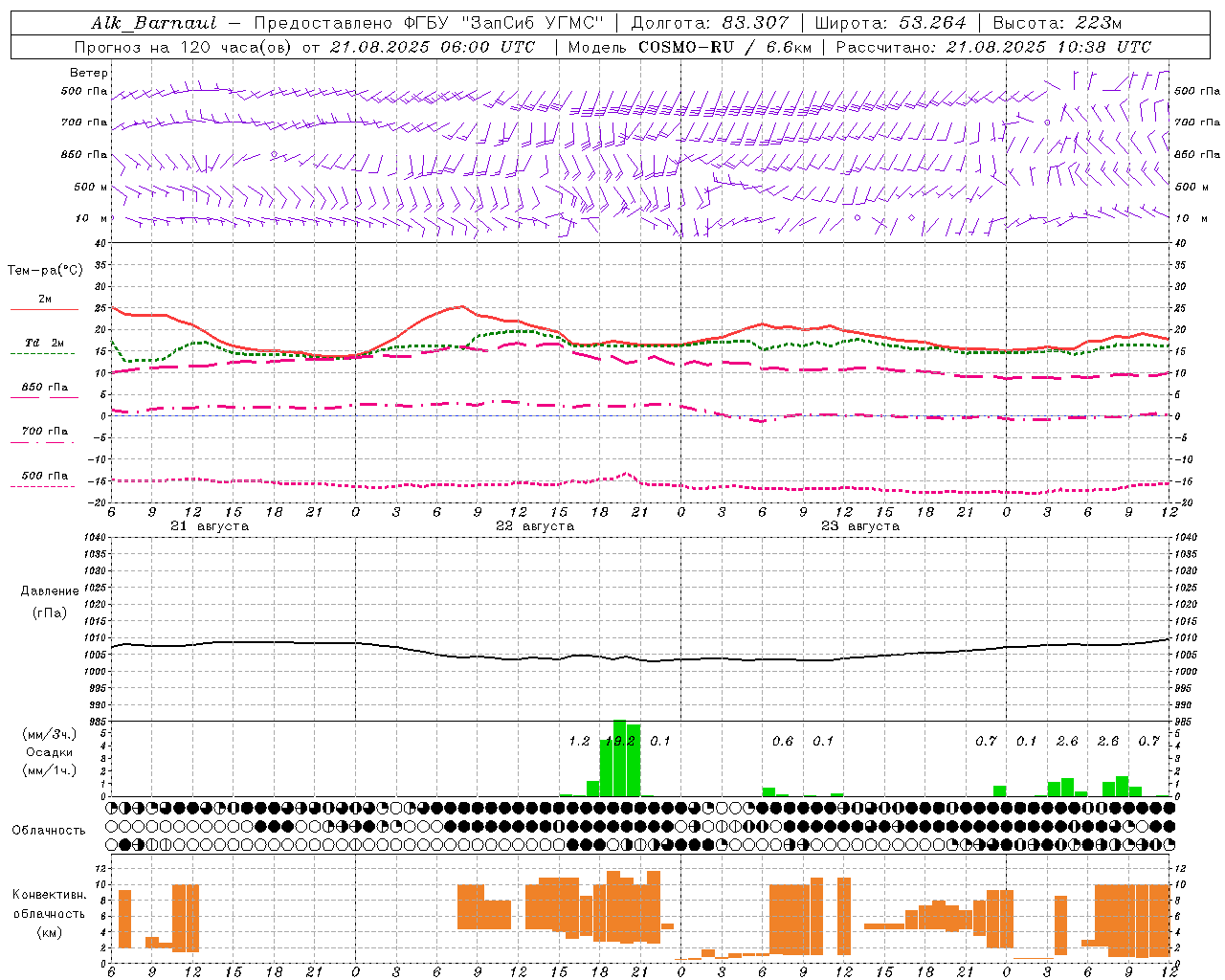The height and width of the screenshot is (980, 1225).
Task: Click the 23 августа date label
Action: tap(860, 526)
